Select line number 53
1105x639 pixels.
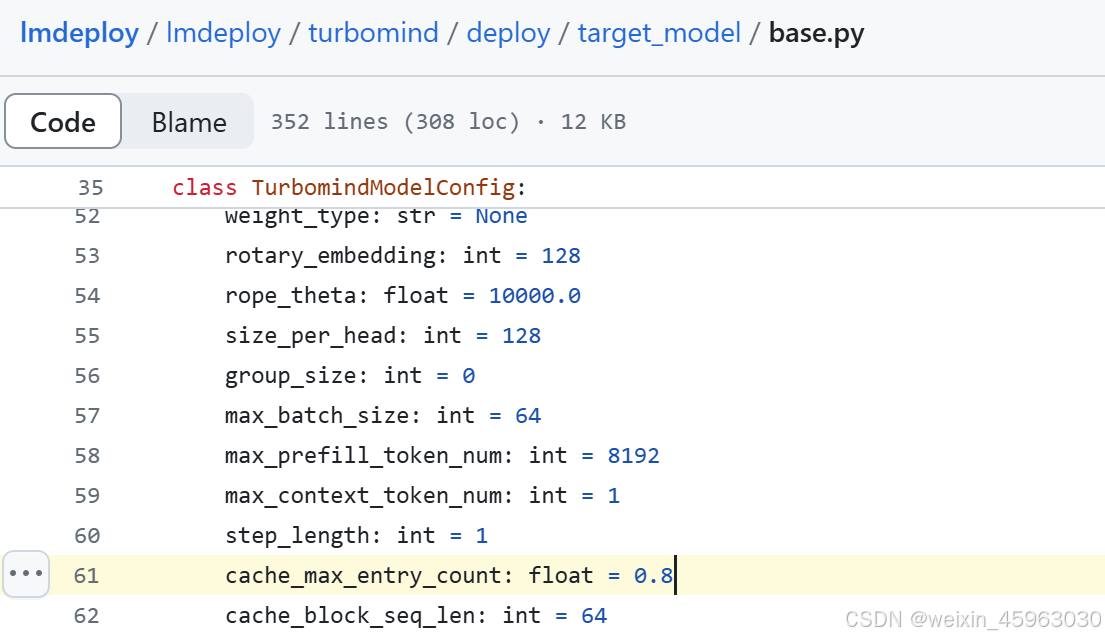87,256
